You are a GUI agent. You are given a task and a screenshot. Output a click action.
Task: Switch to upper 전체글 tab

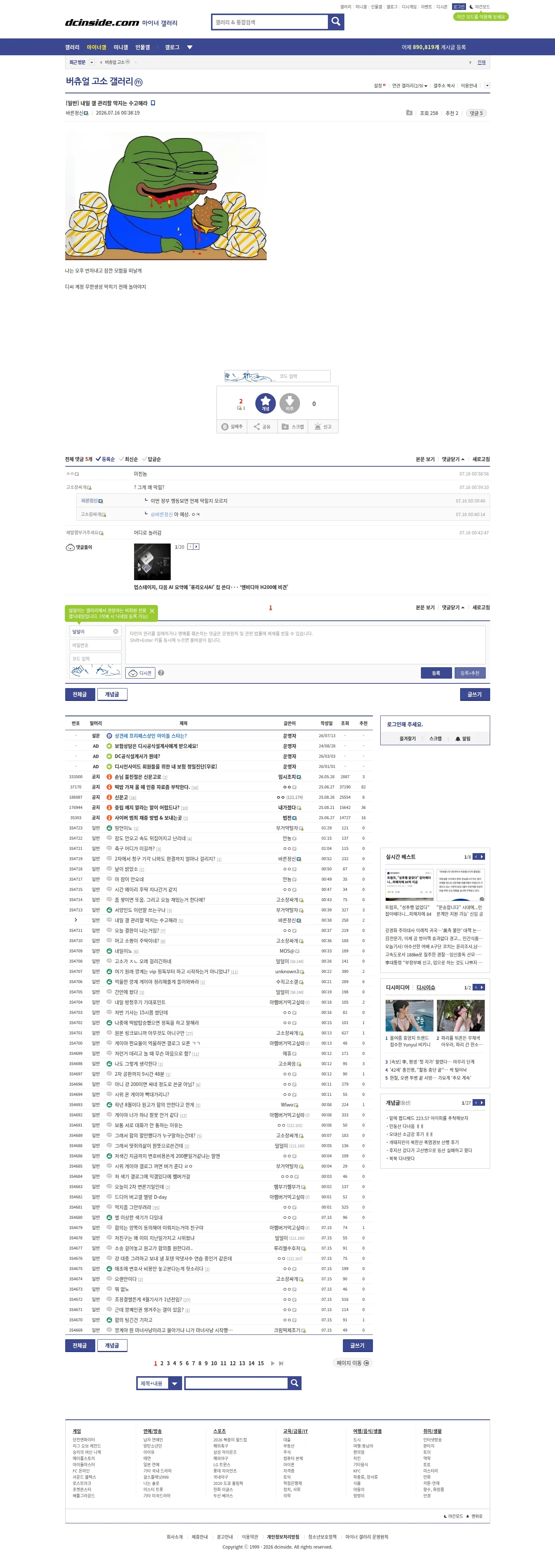click(80, 695)
